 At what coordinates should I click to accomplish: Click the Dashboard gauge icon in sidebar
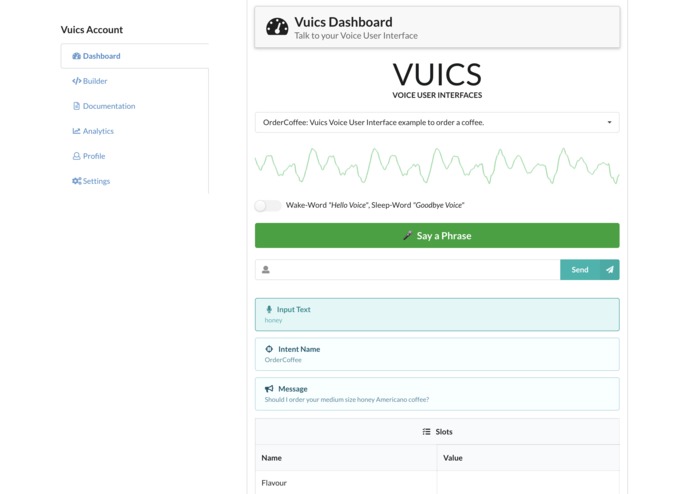(76, 56)
